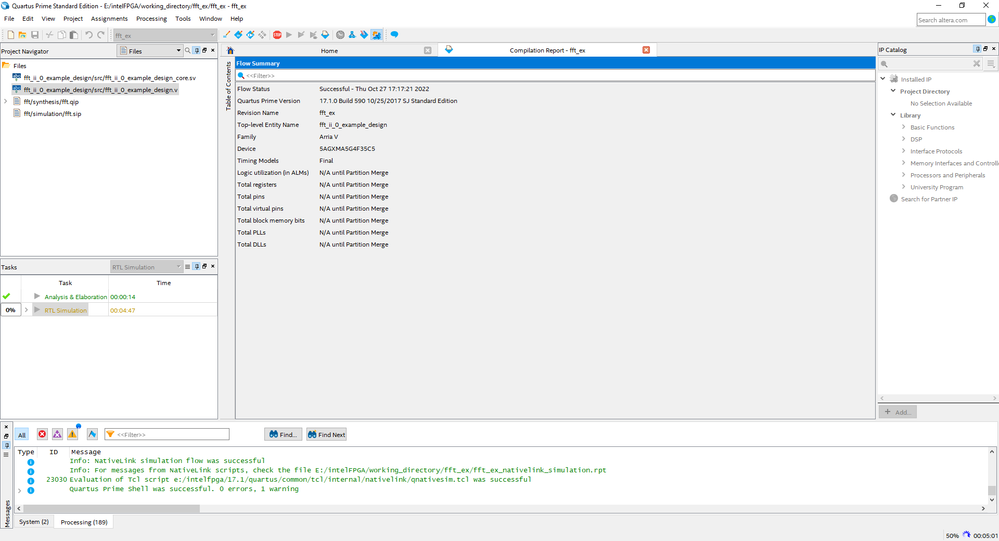Click the Tasks panel customize list icon
This screenshot has width=999, height=541.
click(x=187, y=266)
